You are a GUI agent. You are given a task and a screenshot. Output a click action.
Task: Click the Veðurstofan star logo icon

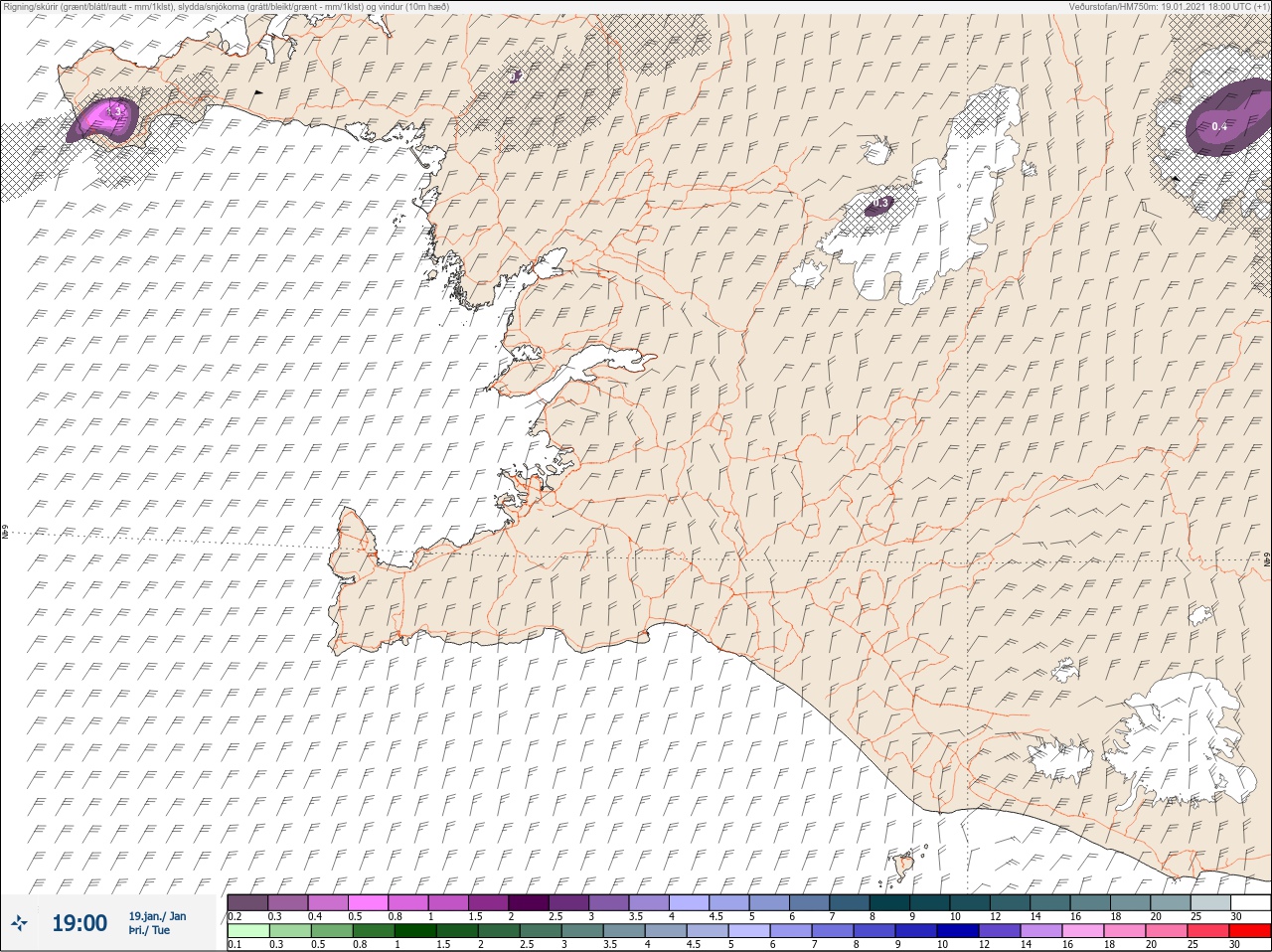[x=21, y=923]
